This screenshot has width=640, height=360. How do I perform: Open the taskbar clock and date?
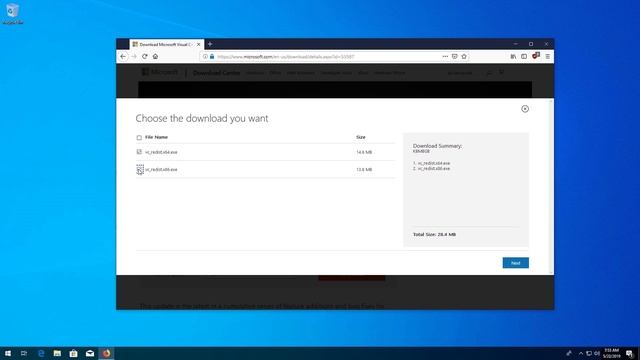[611, 353]
